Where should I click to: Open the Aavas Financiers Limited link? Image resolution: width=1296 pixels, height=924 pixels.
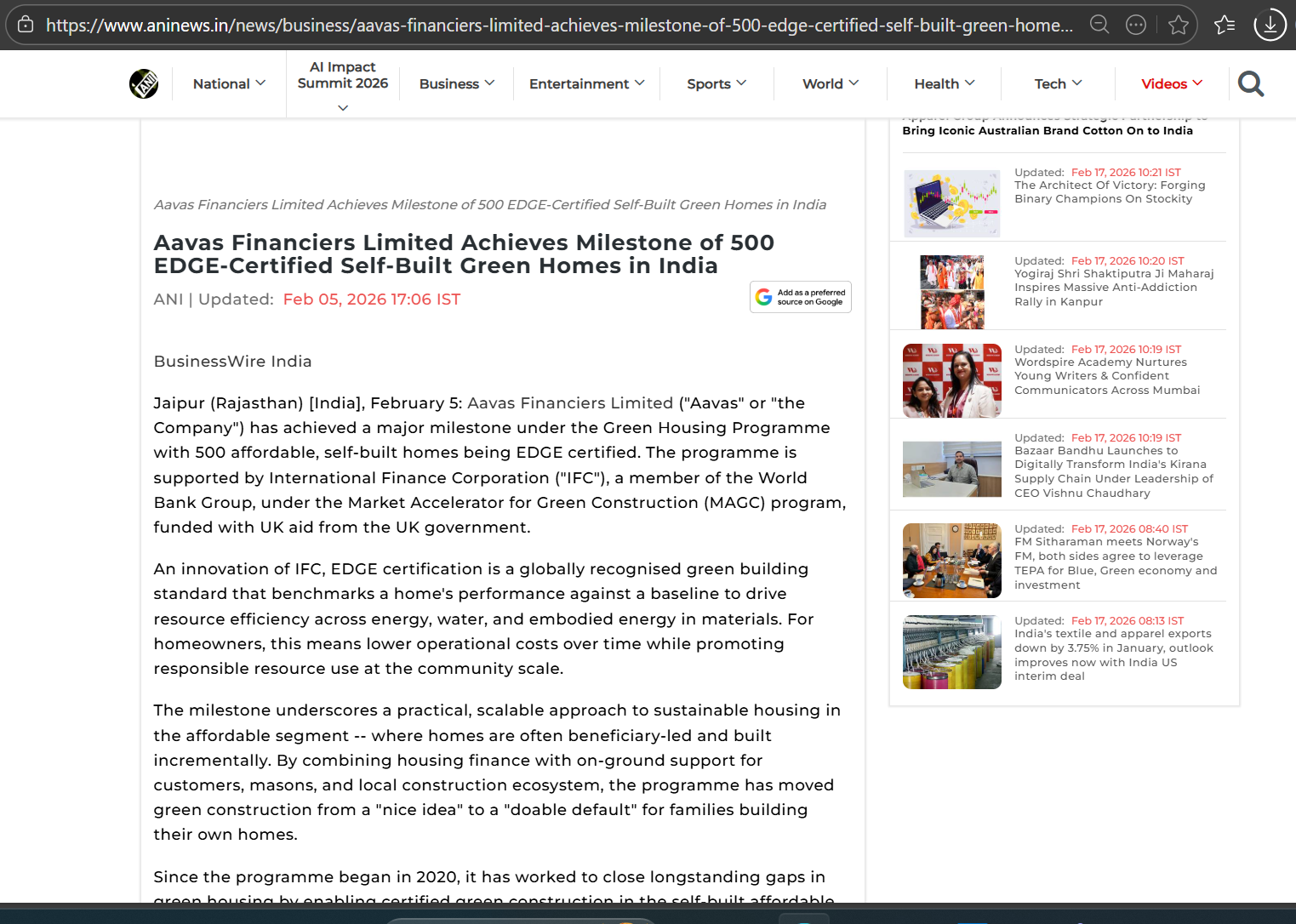[x=569, y=403]
